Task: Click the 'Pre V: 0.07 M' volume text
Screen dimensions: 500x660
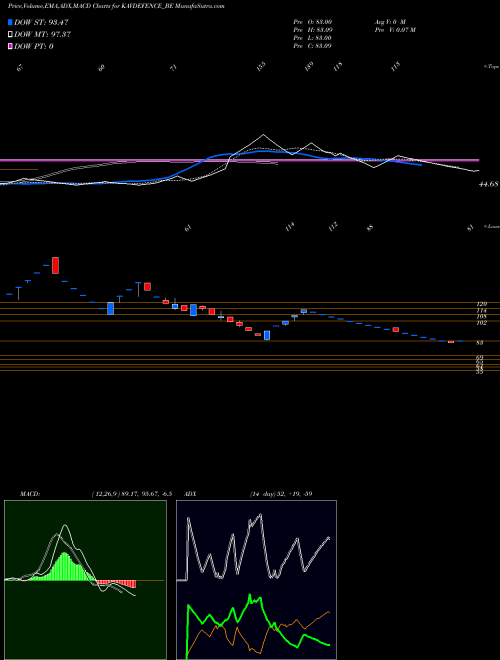Action: 395,30
